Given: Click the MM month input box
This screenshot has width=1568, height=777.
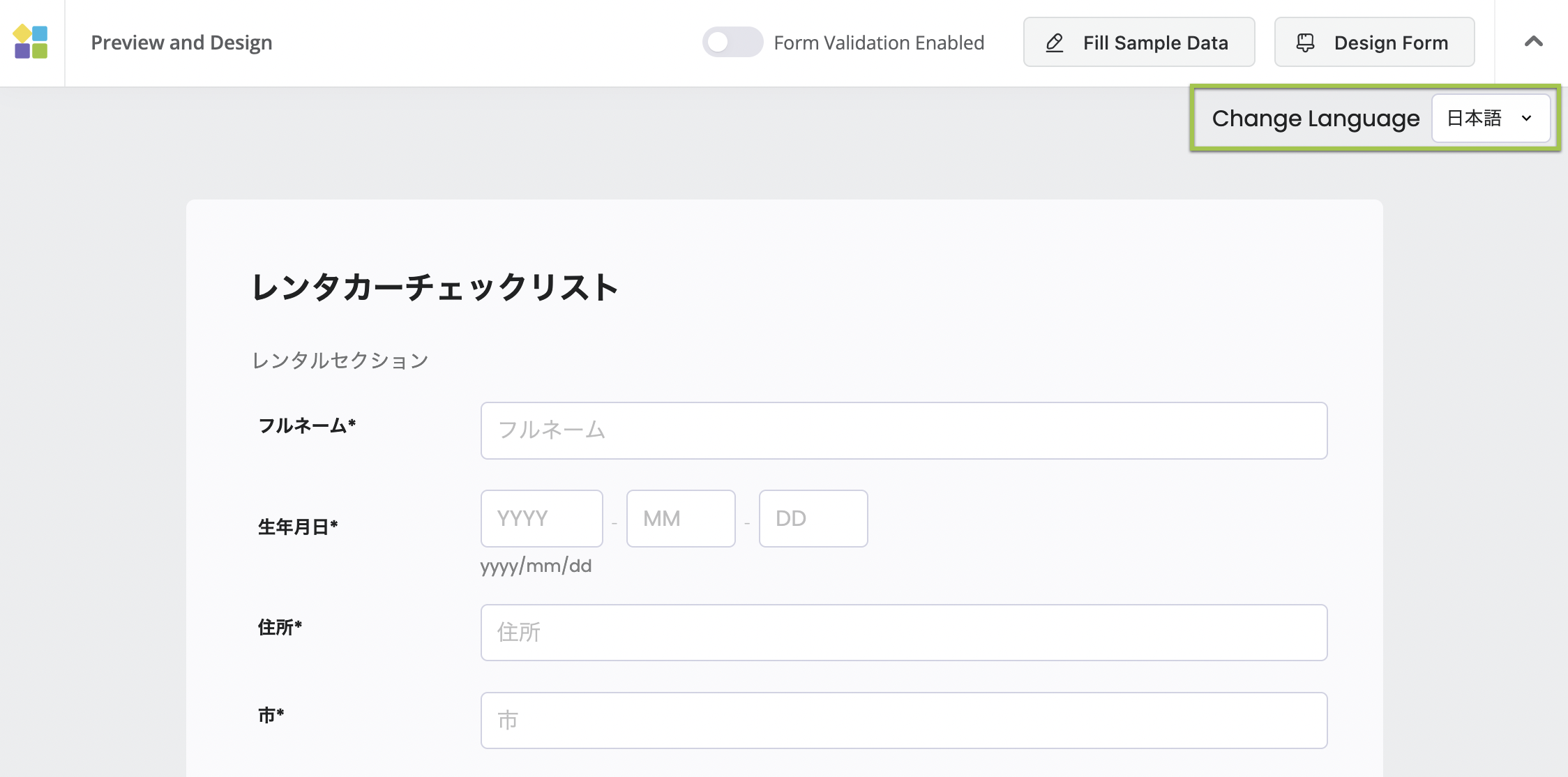Looking at the screenshot, I should point(680,518).
